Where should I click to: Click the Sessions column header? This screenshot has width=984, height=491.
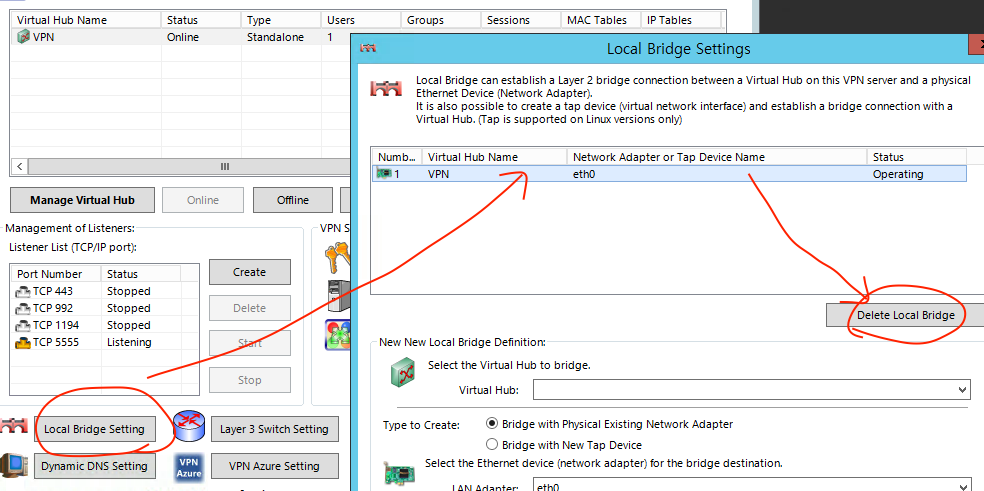point(522,20)
